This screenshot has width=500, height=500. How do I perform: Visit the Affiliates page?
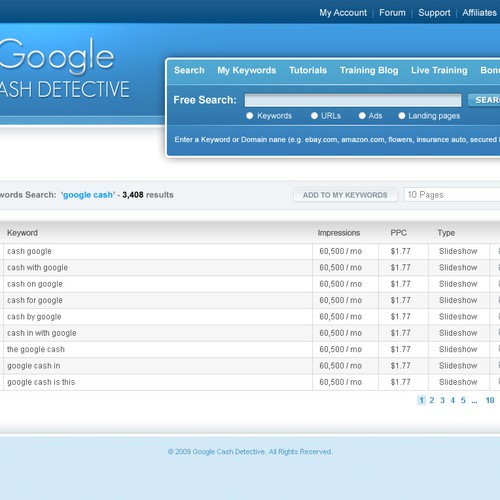click(x=479, y=13)
